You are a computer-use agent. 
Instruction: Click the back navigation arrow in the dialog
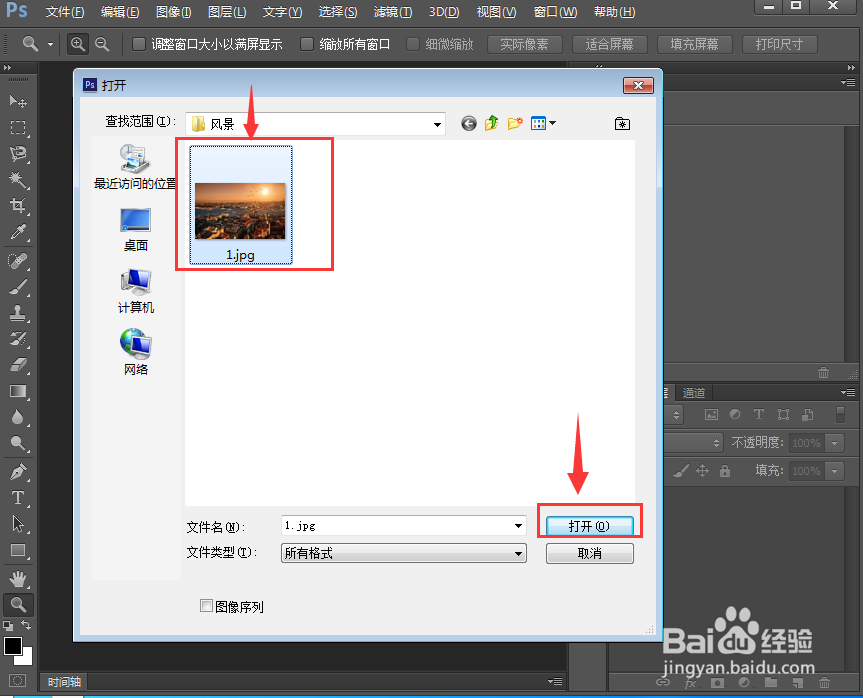(468, 123)
